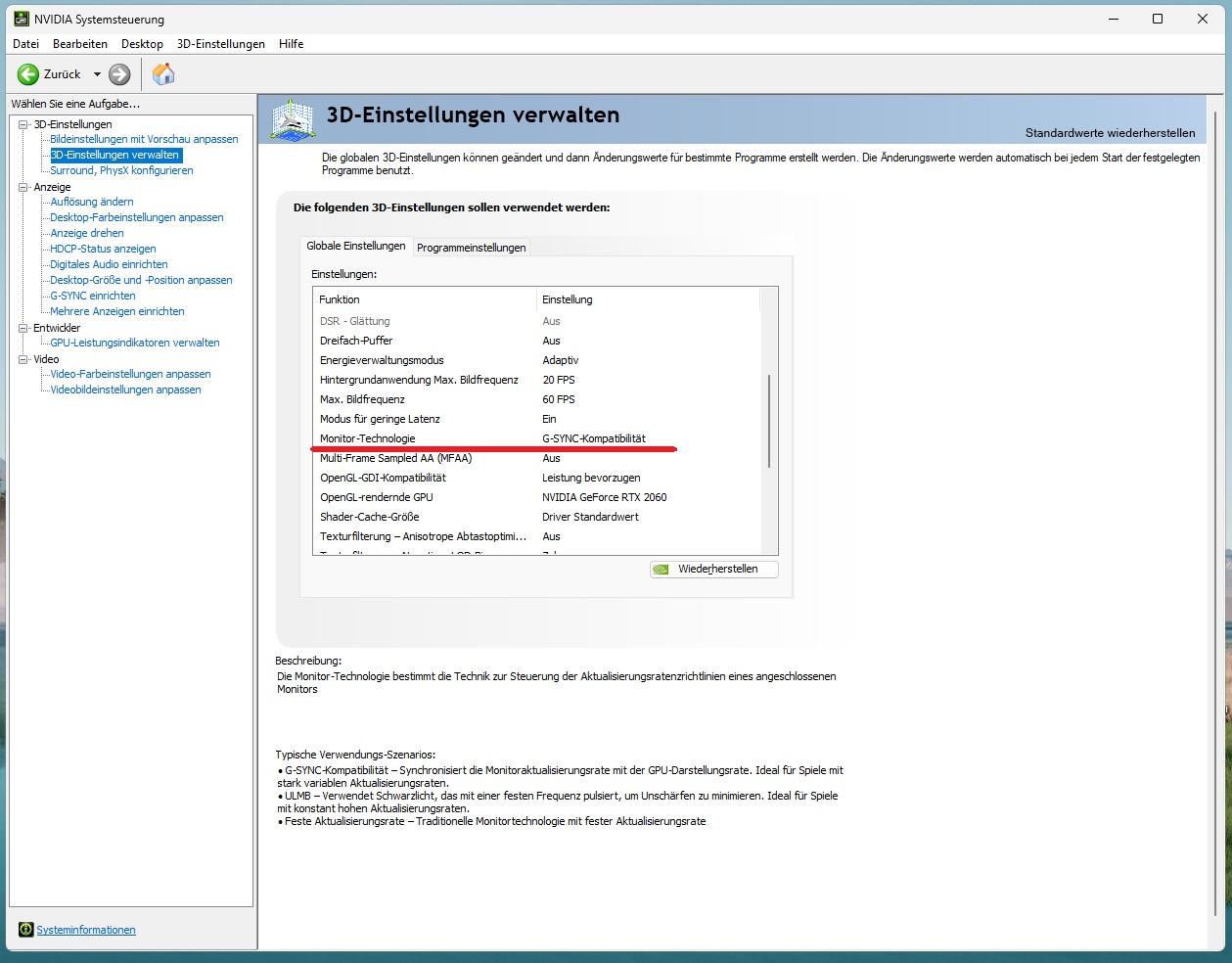Image resolution: width=1232 pixels, height=963 pixels.
Task: Select the Dreifach-Puffer setting row
Action: 536,341
